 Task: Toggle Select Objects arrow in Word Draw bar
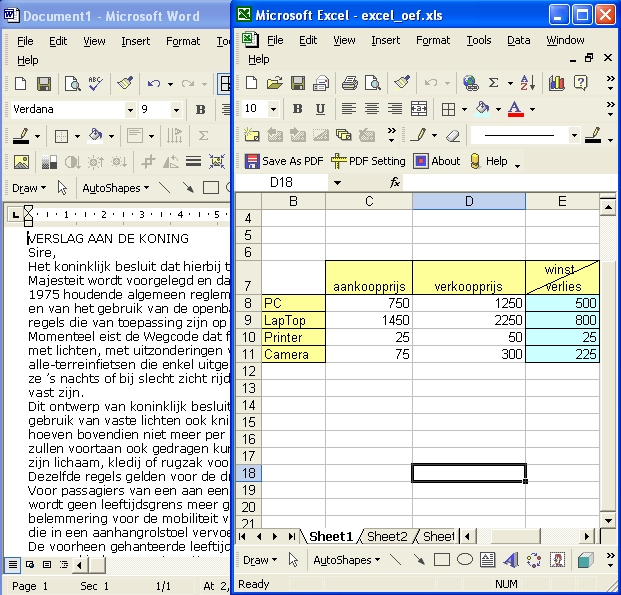[62, 188]
